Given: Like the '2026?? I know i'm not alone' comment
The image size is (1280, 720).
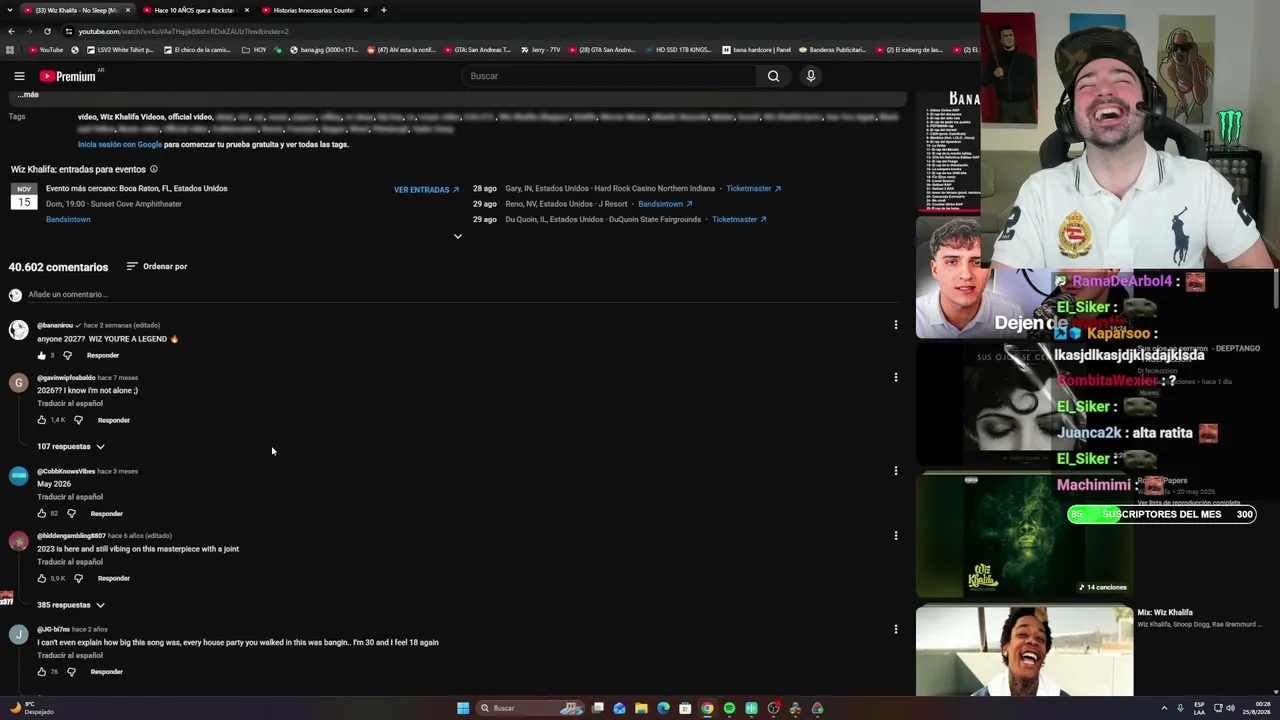Looking at the screenshot, I should pos(41,420).
